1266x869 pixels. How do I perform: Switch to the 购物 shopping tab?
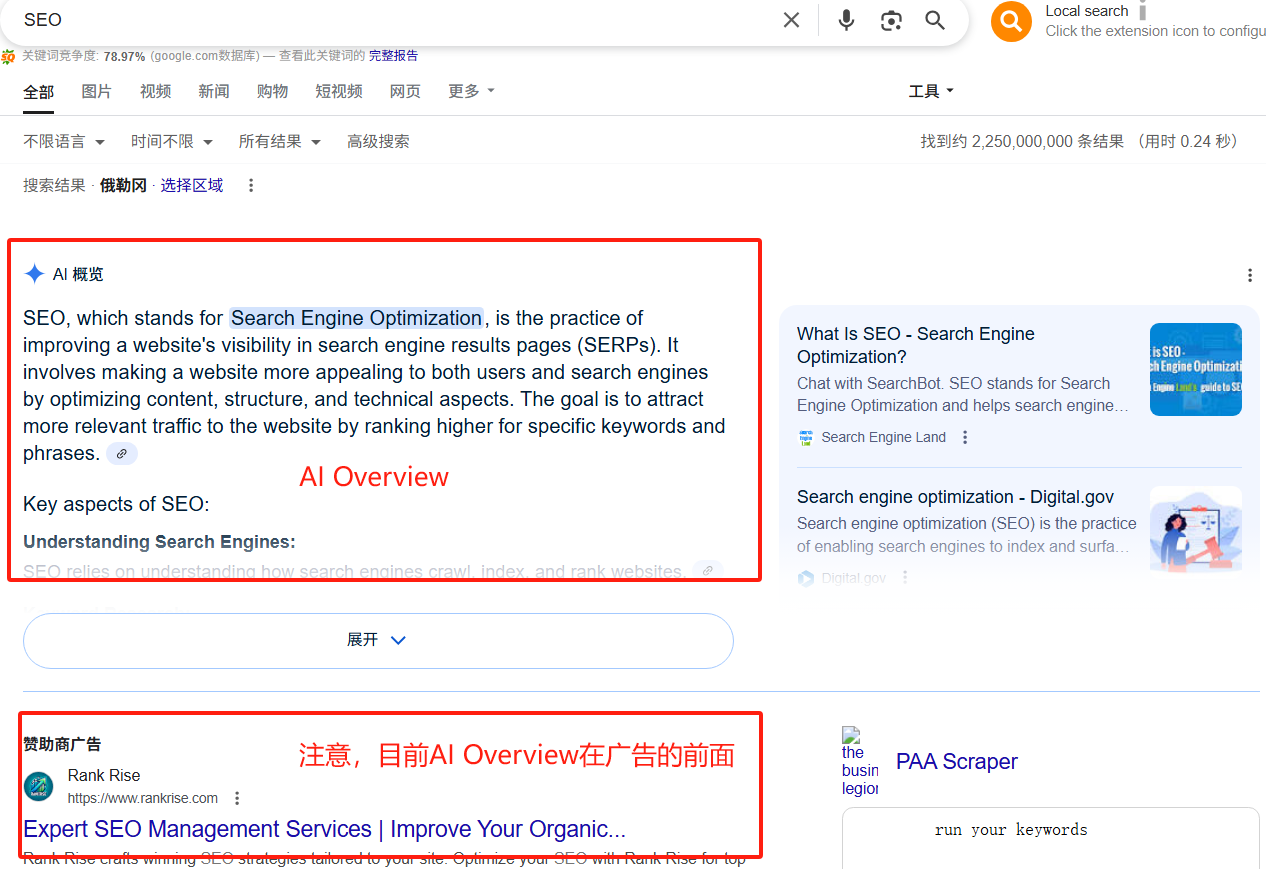coord(272,91)
